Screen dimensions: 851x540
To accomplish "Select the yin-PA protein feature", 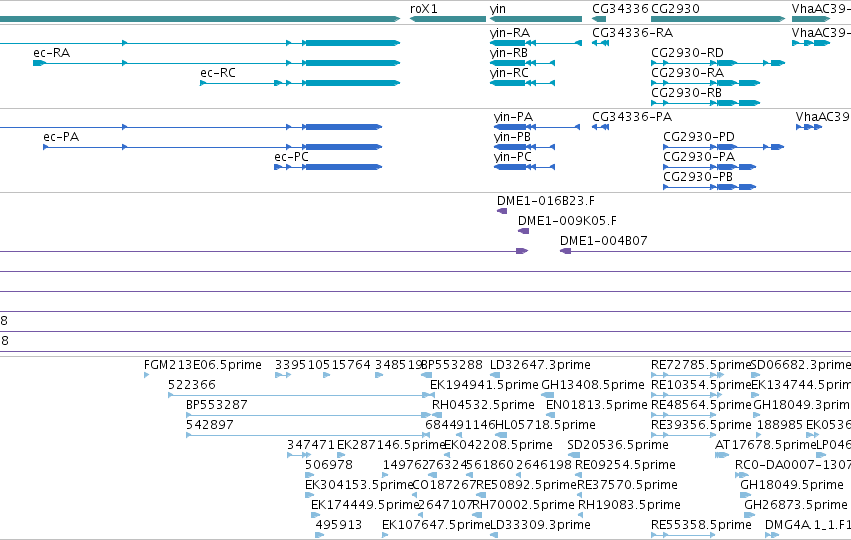I will click(x=537, y=127).
